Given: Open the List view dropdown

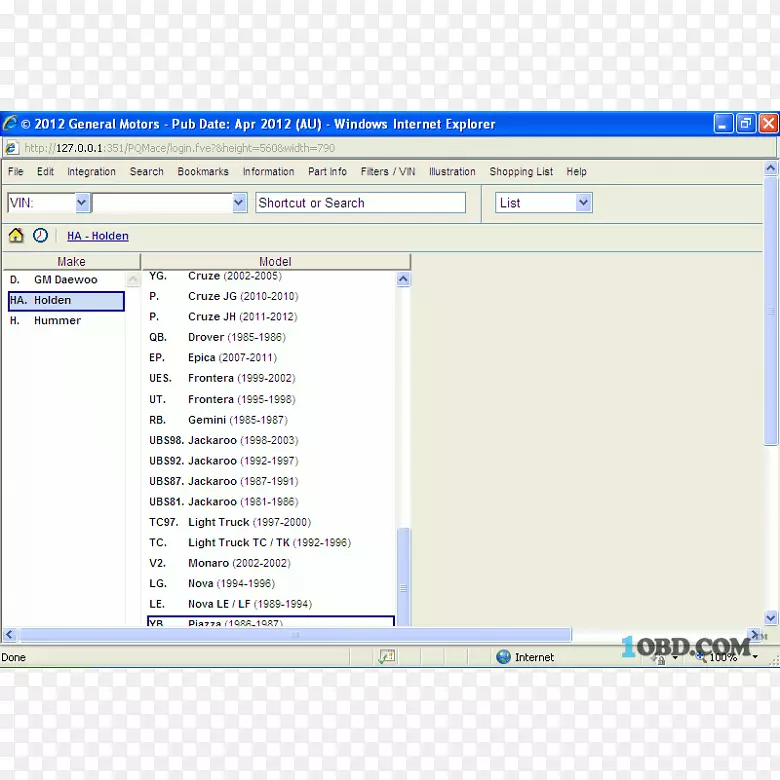Looking at the screenshot, I should click(584, 203).
